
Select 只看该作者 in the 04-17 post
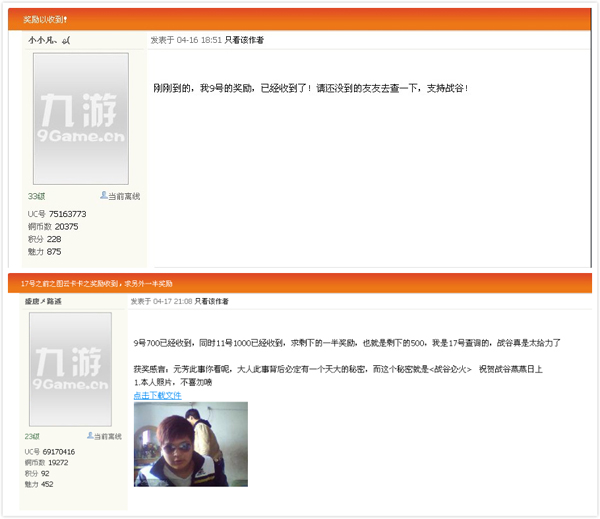[x=211, y=301]
